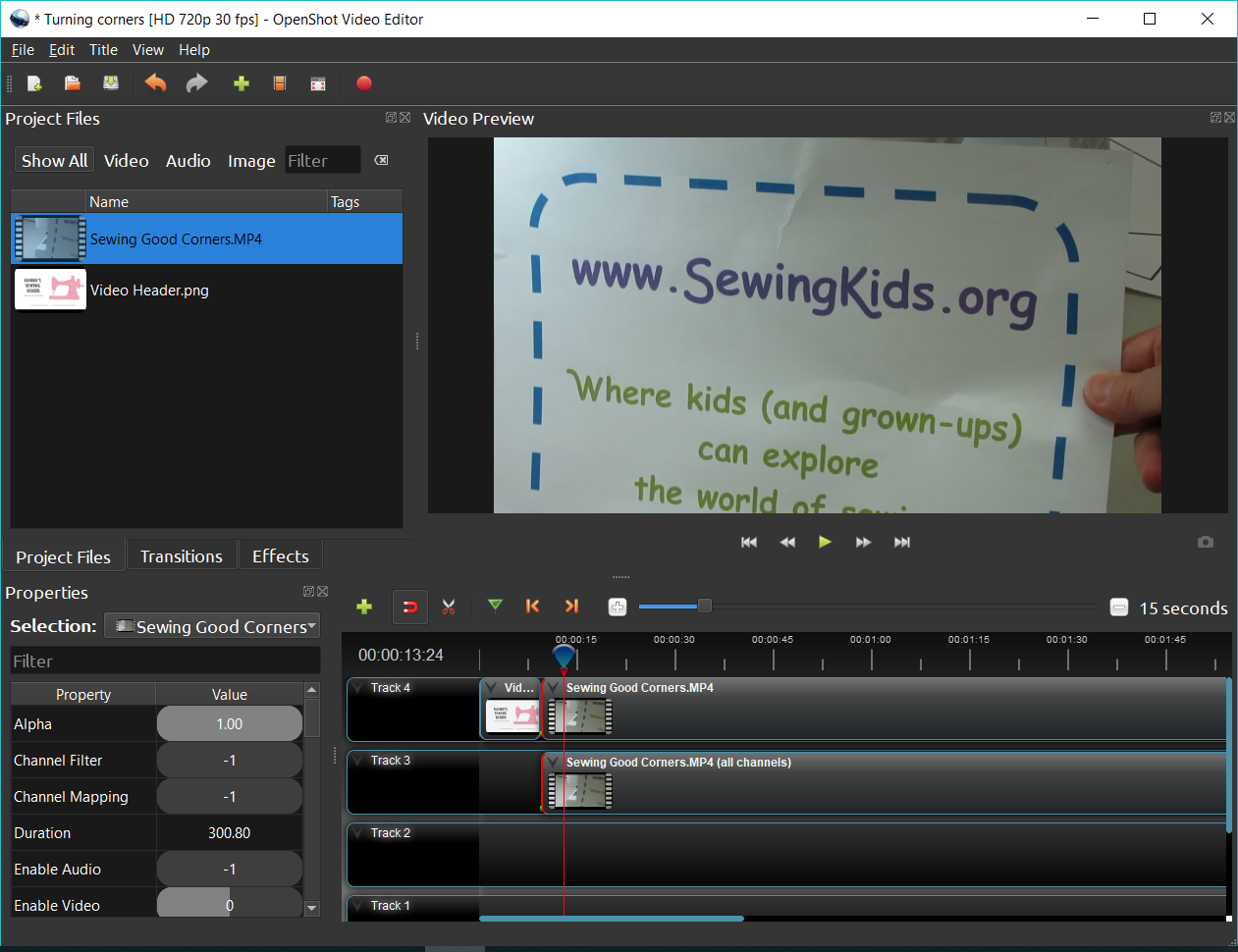The width and height of the screenshot is (1238, 952).
Task: Select Sewing Good Corners.MP4 file
Action: point(206,238)
